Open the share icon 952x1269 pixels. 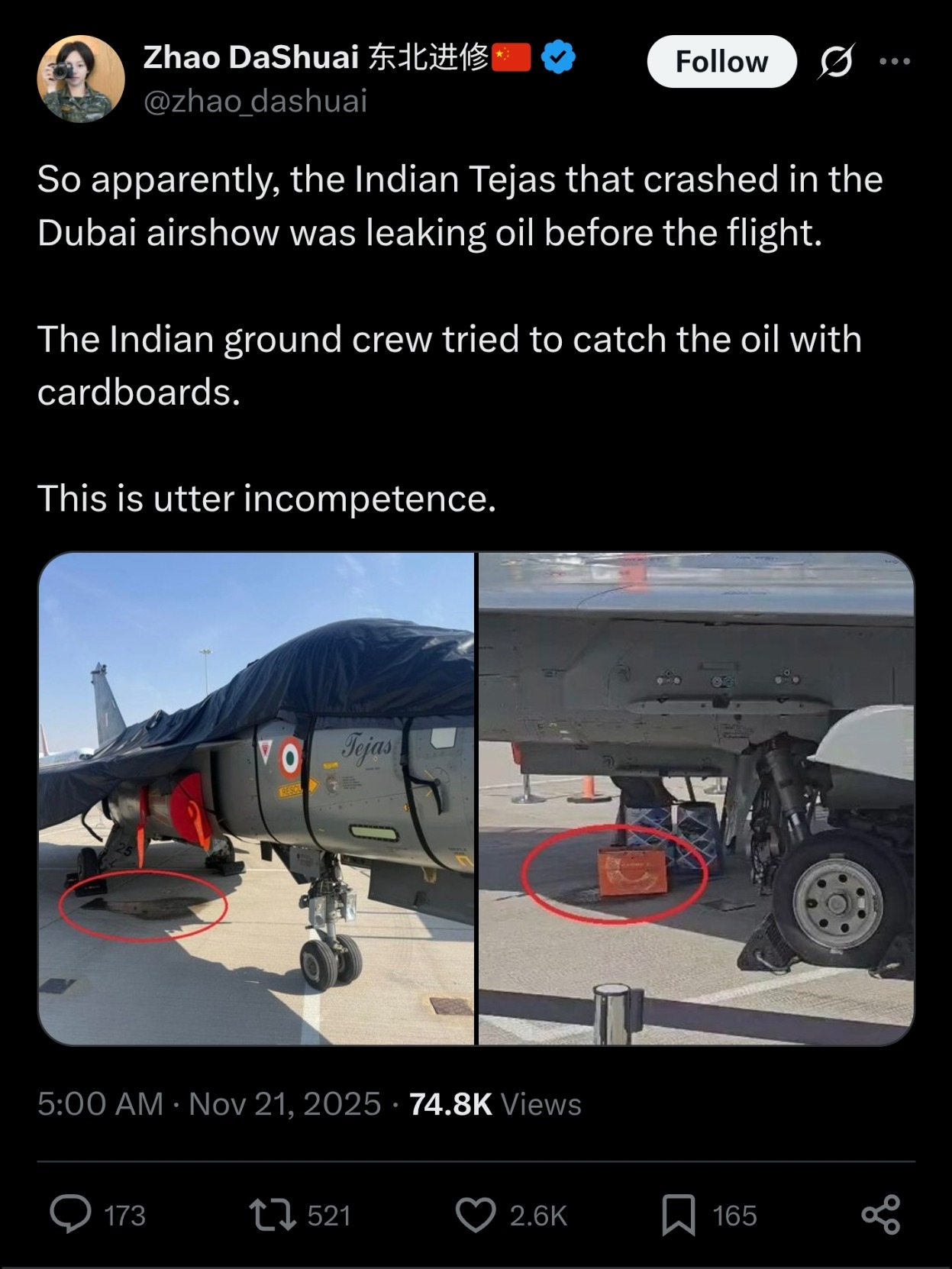coord(881,1215)
